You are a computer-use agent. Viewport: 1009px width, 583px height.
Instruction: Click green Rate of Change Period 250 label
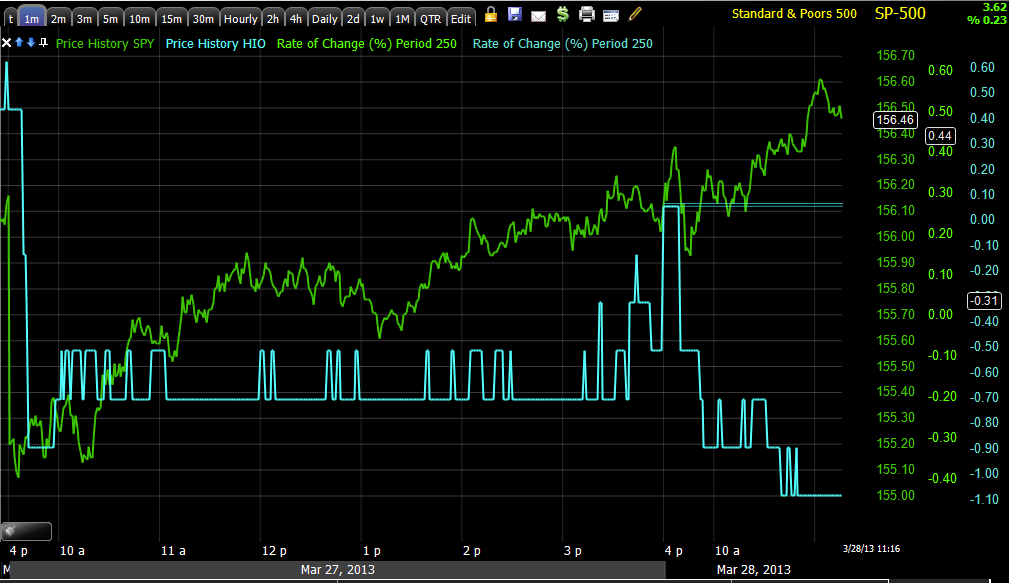(x=367, y=44)
